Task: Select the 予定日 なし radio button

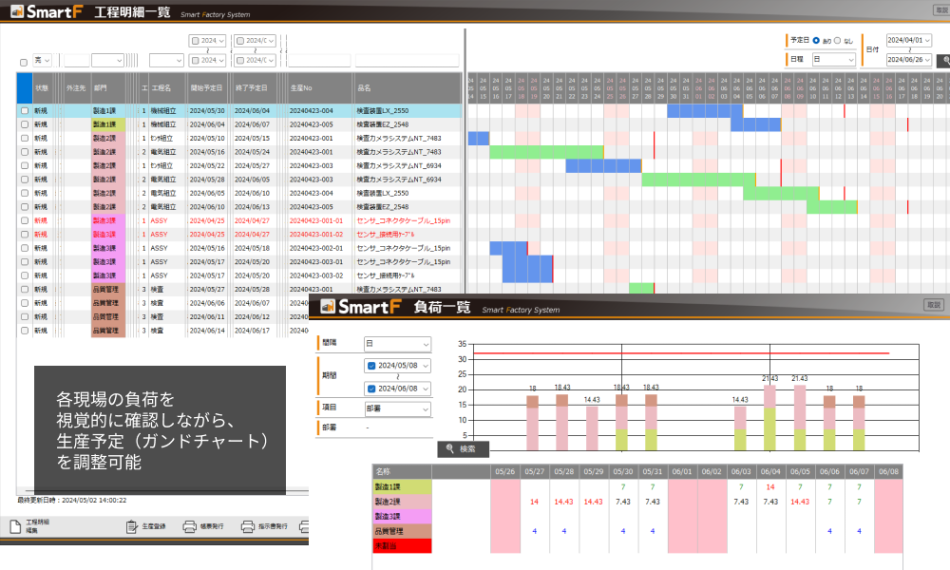Action: pos(837,41)
